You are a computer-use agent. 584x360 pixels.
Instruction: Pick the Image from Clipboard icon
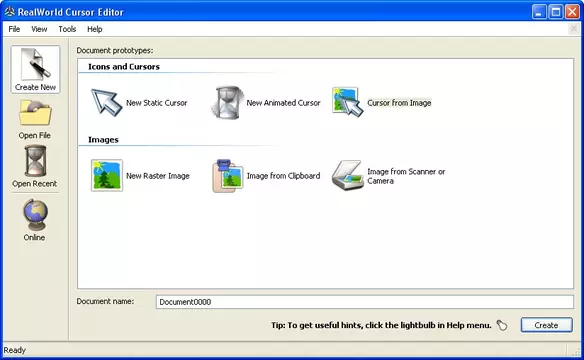228,176
